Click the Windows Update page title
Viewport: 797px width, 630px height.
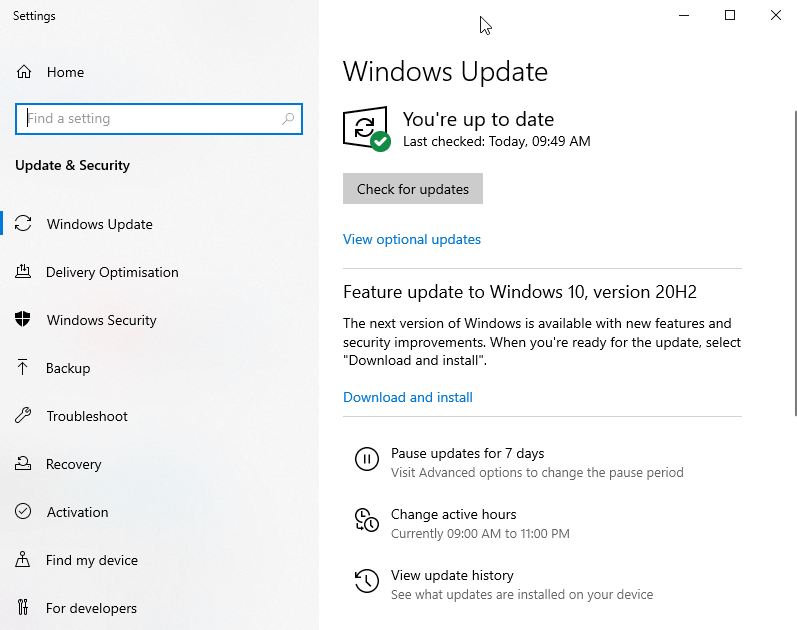(x=445, y=71)
